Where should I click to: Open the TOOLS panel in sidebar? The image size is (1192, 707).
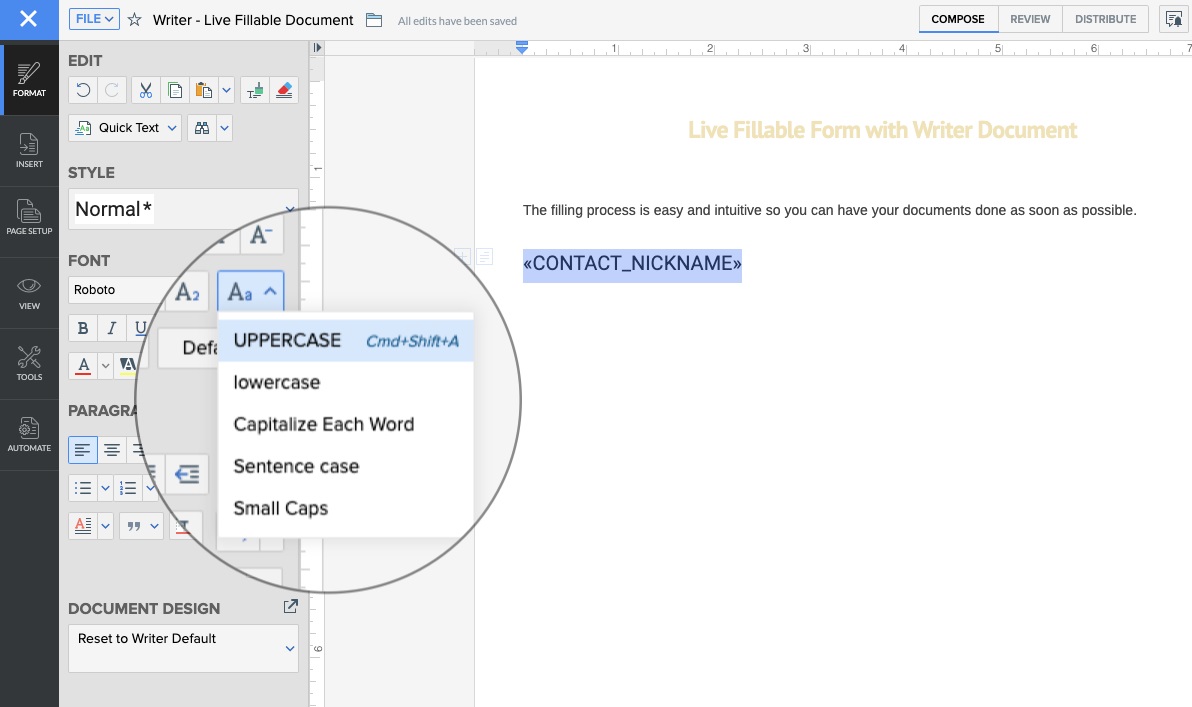point(30,363)
